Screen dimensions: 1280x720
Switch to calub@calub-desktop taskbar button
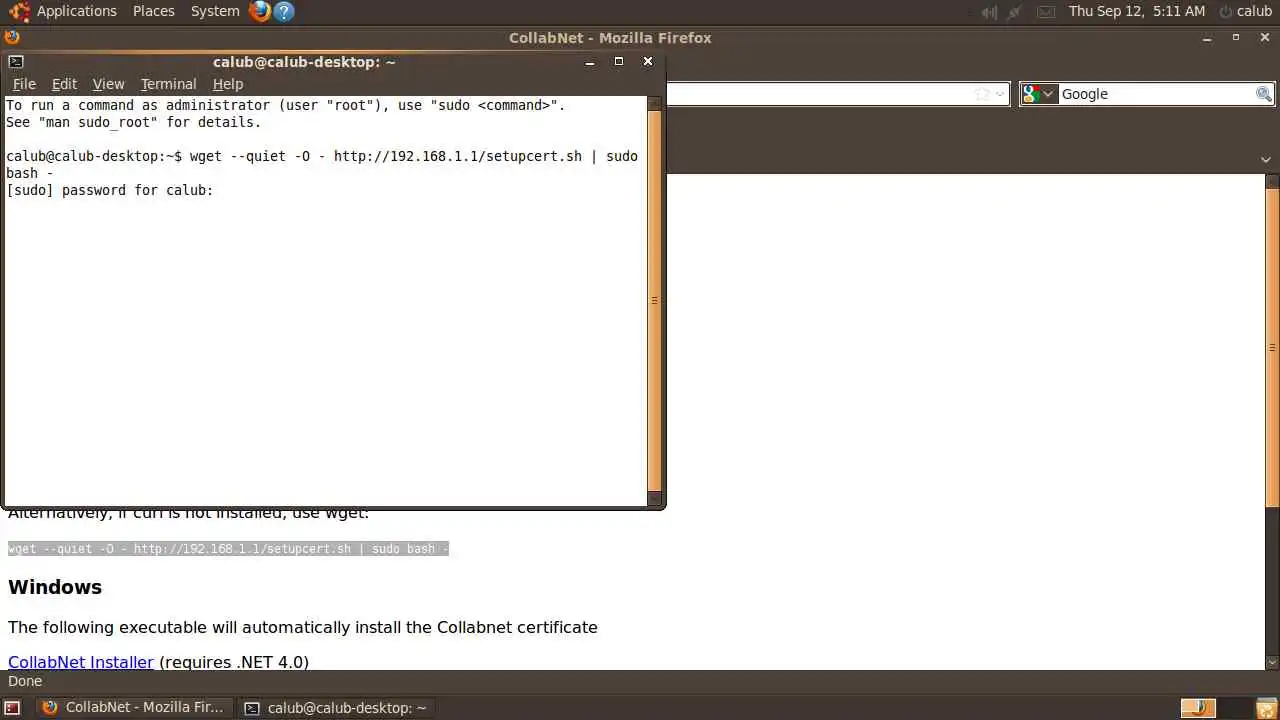(336, 707)
